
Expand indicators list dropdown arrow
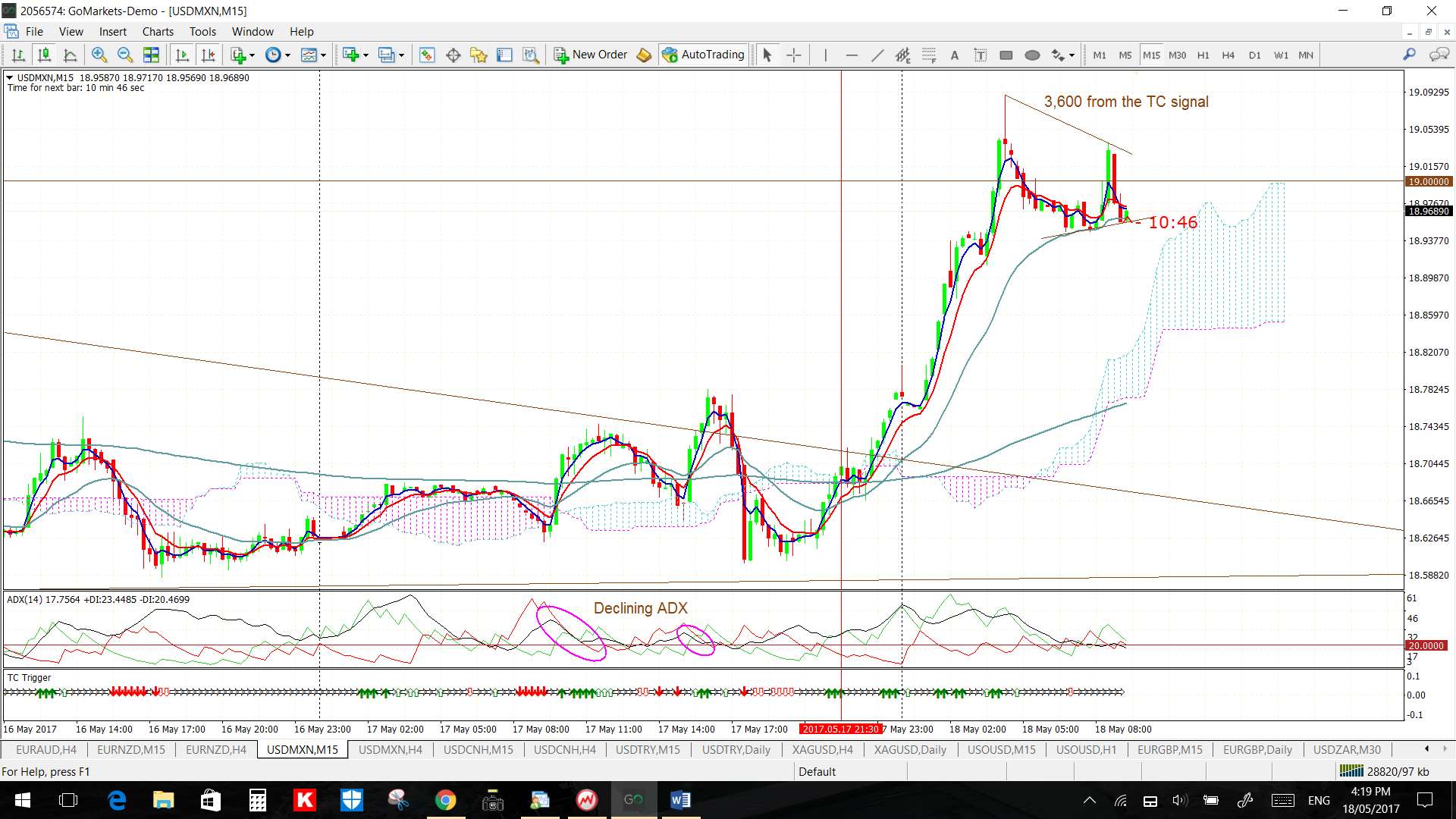[252, 55]
